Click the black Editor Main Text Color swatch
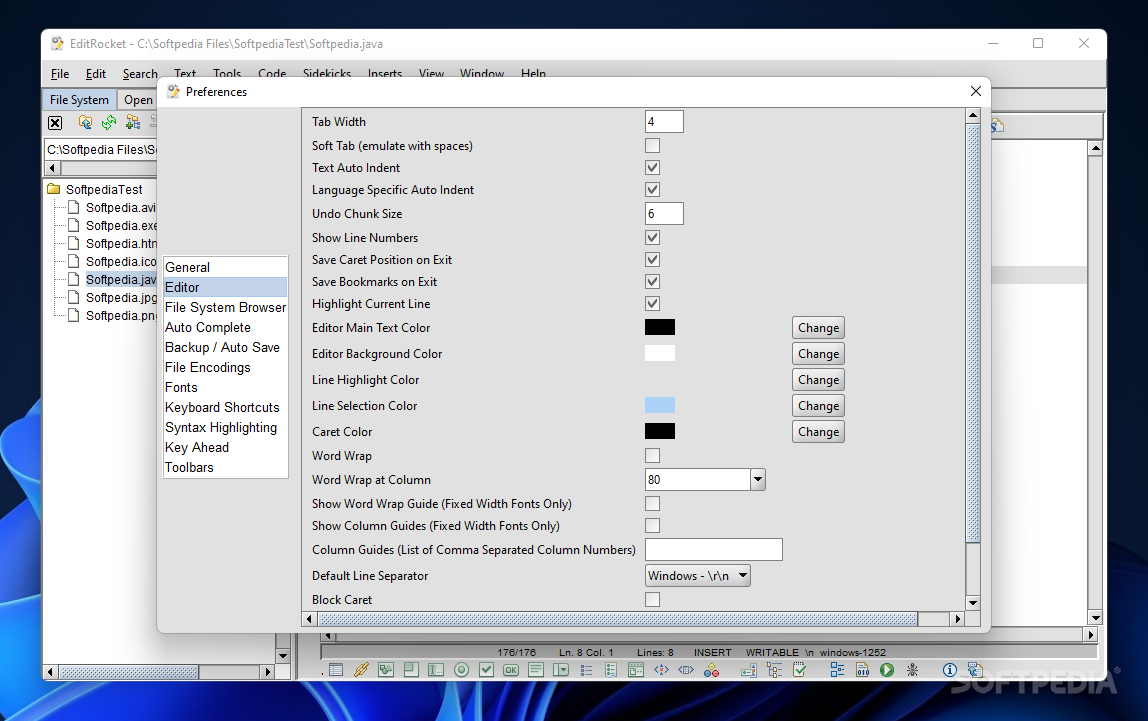 click(x=660, y=327)
